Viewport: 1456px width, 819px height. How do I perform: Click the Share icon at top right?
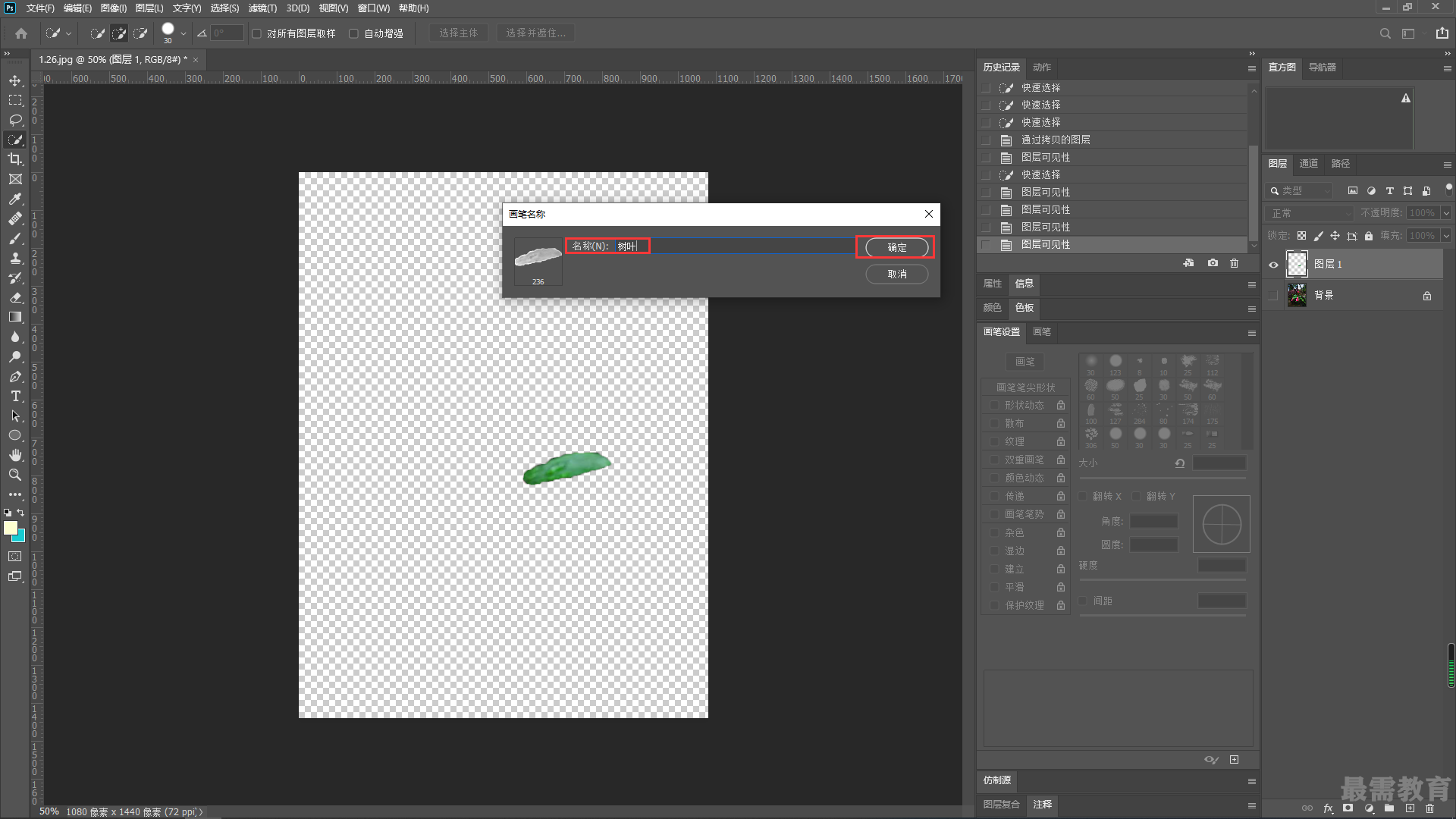1442,33
